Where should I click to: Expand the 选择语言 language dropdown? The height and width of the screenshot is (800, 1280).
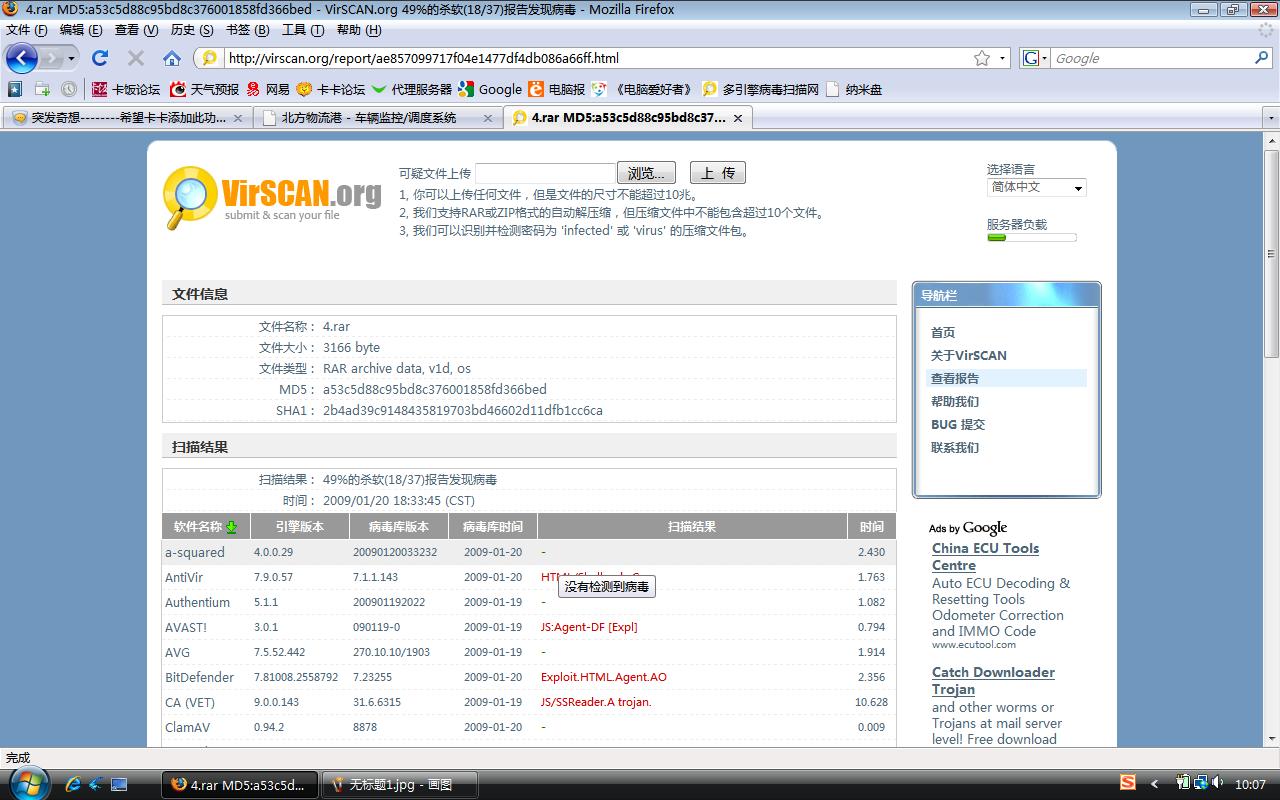tap(1037, 187)
